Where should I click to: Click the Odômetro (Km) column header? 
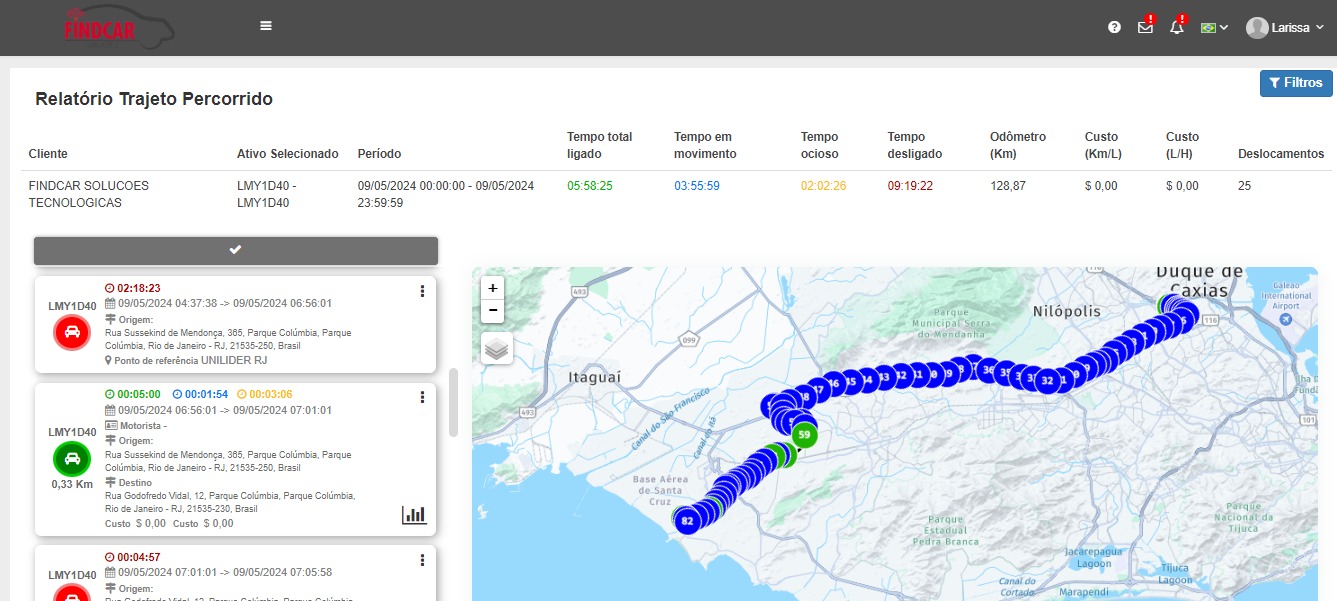pyautogui.click(x=1018, y=145)
